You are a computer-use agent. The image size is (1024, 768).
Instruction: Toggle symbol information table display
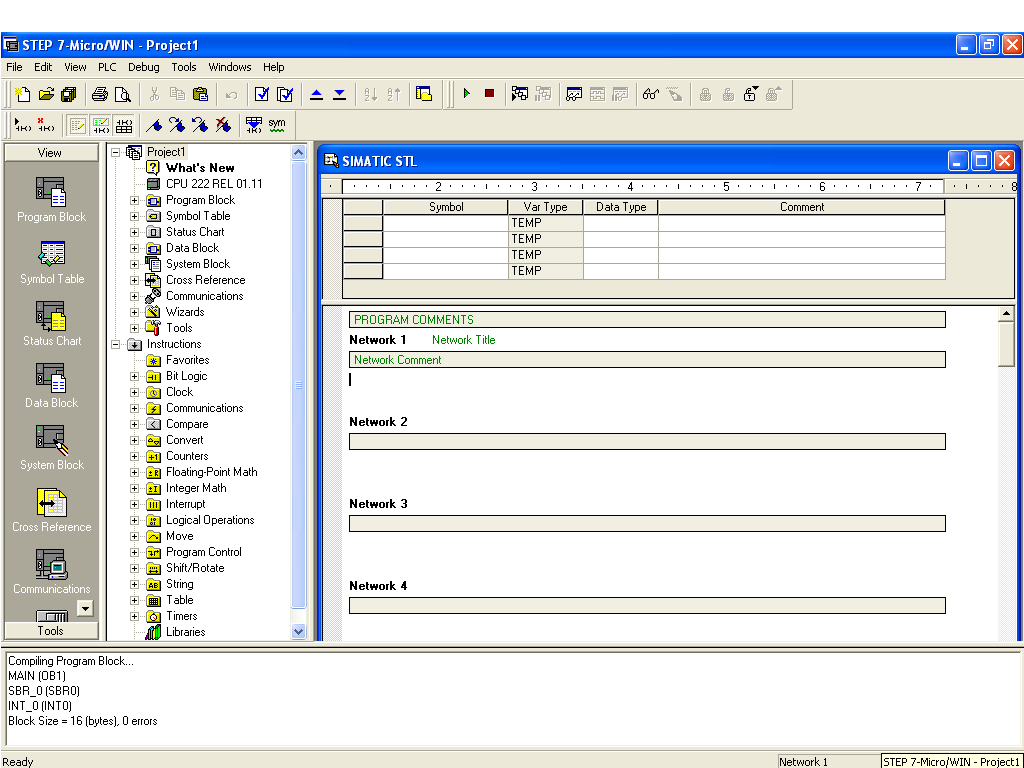click(x=123, y=124)
